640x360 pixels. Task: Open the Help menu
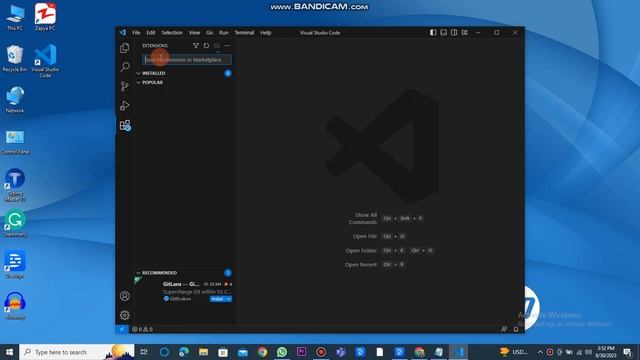266,33
